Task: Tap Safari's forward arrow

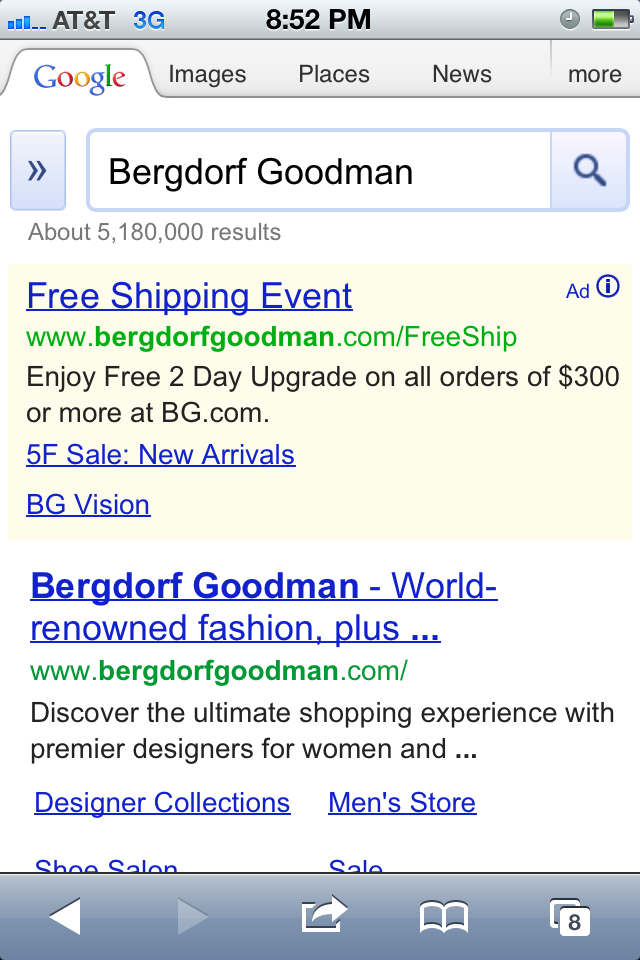Action: [x=193, y=916]
